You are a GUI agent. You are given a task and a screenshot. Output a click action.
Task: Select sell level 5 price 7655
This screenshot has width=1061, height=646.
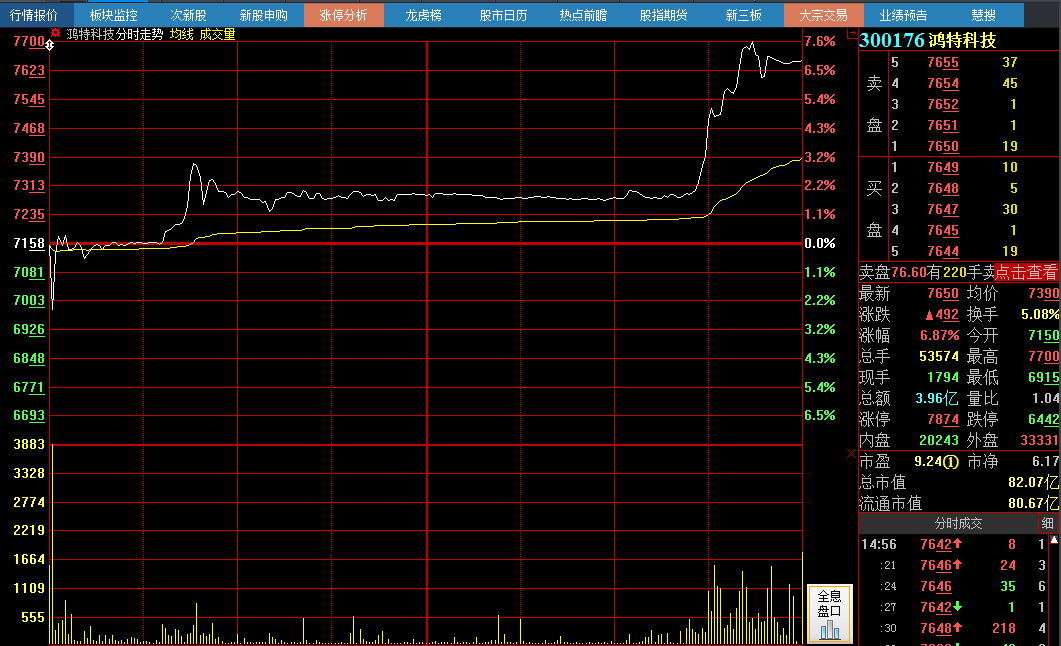(943, 62)
